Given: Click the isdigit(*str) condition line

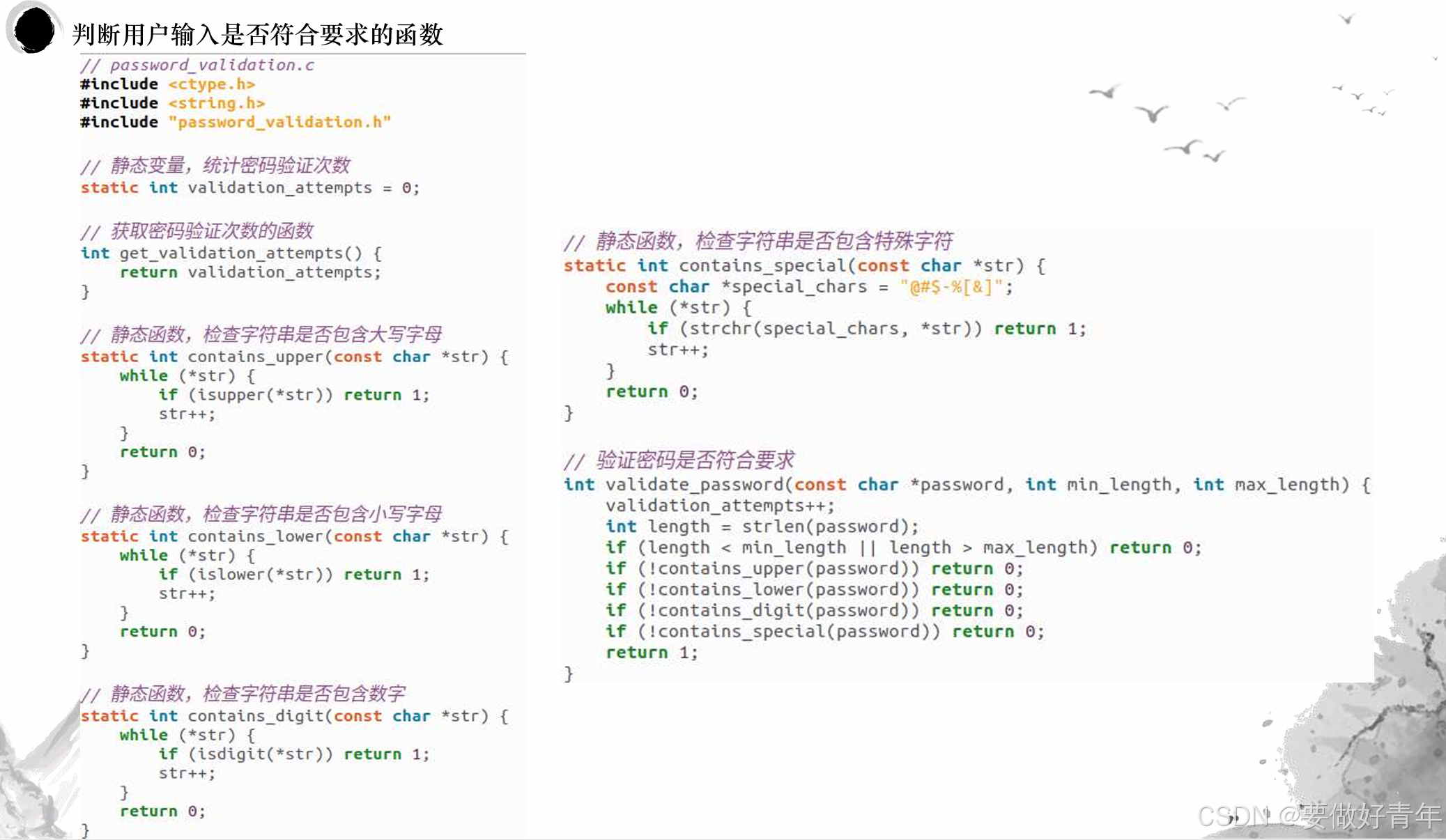Looking at the screenshot, I should 293,754.
